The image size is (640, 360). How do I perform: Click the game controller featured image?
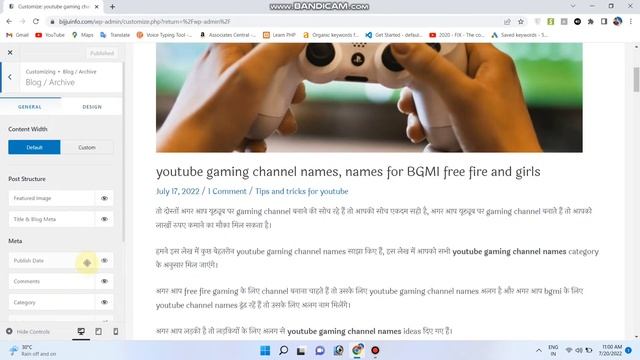[x=369, y=98]
